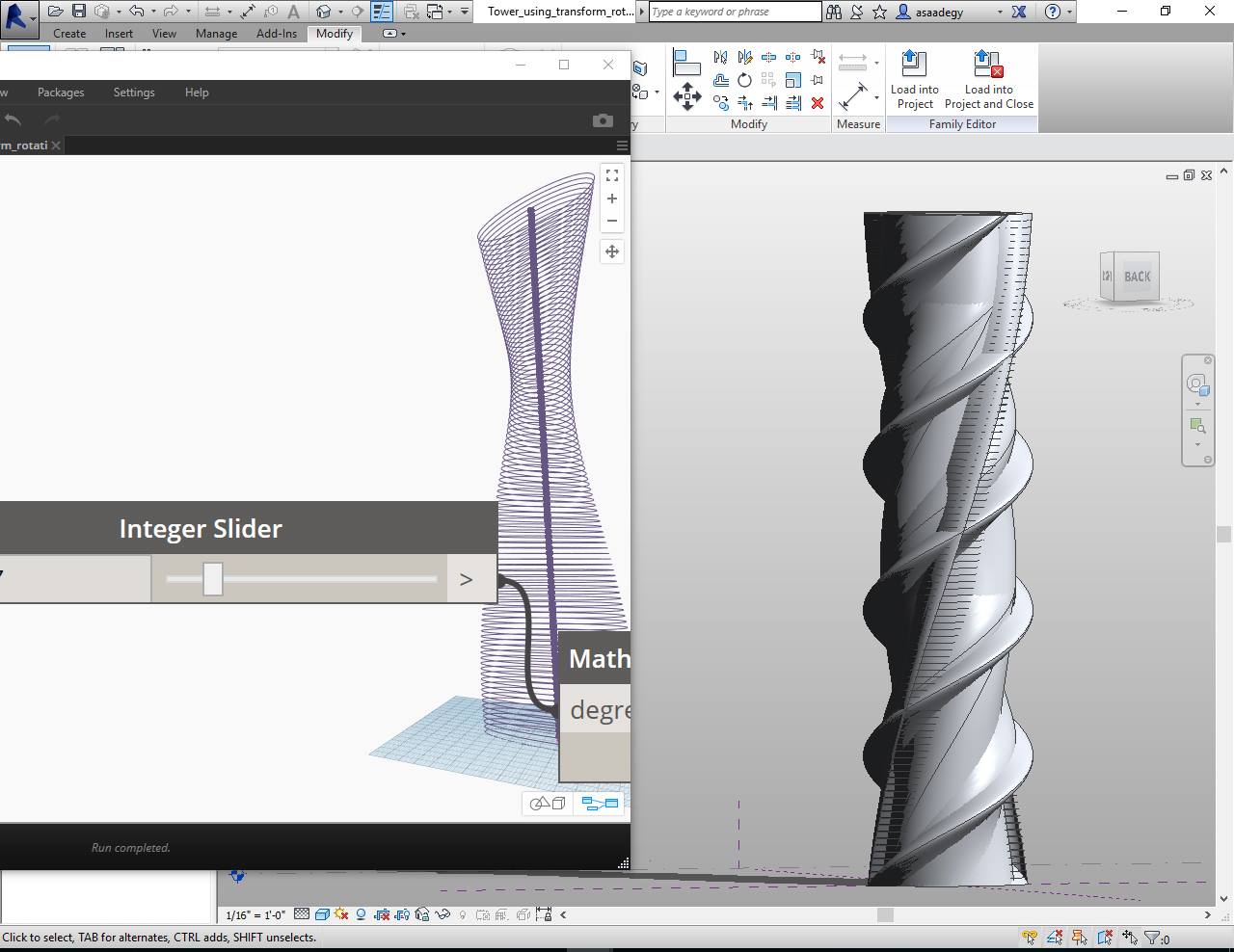Pin the selected element with the Pin tool
The height and width of the screenshot is (952, 1234).
pos(817,79)
